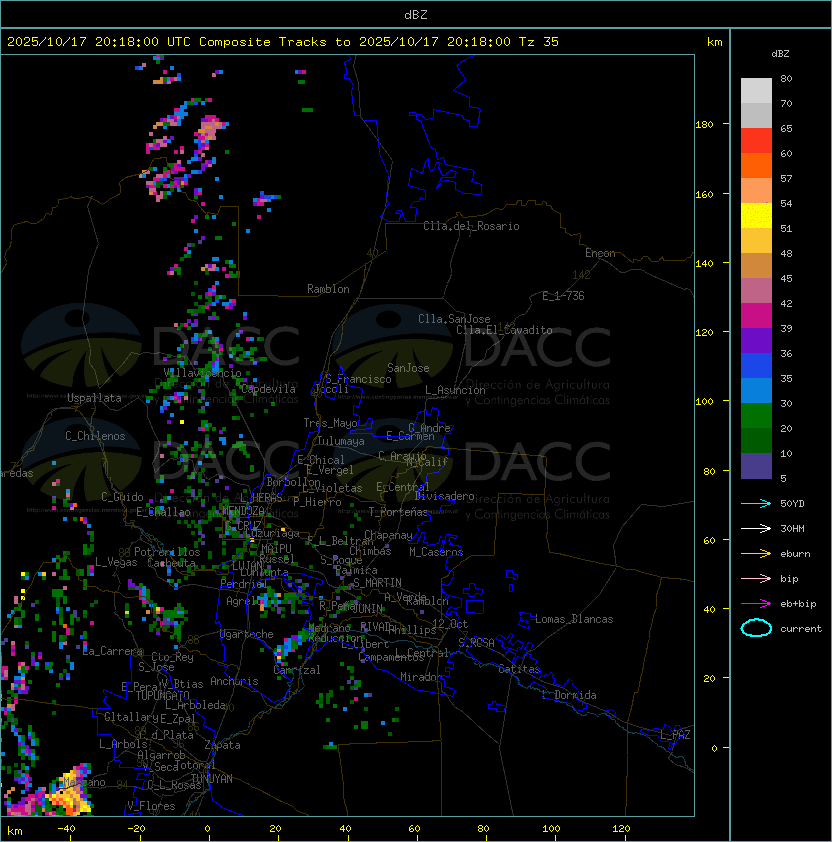Select the light orange 57-54 dBZ swatch
This screenshot has width=832, height=842.
pyautogui.click(x=756, y=190)
